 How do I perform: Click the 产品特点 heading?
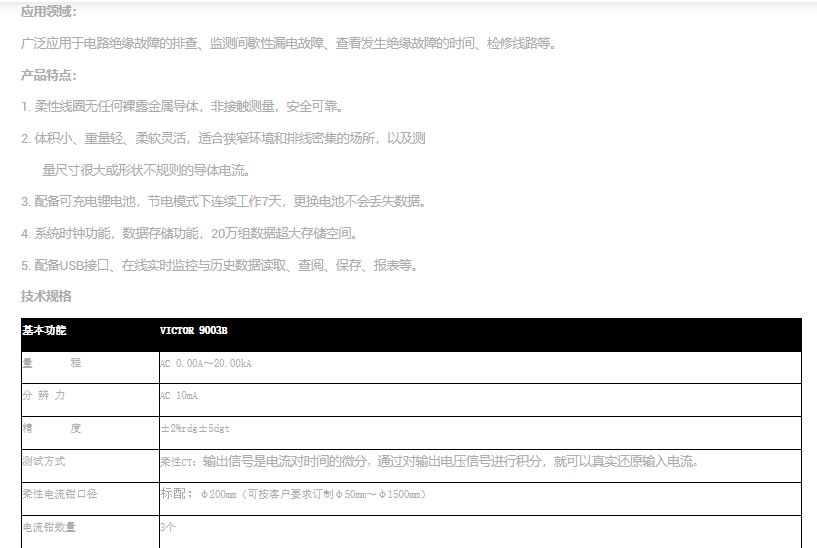pyautogui.click(x=48, y=75)
